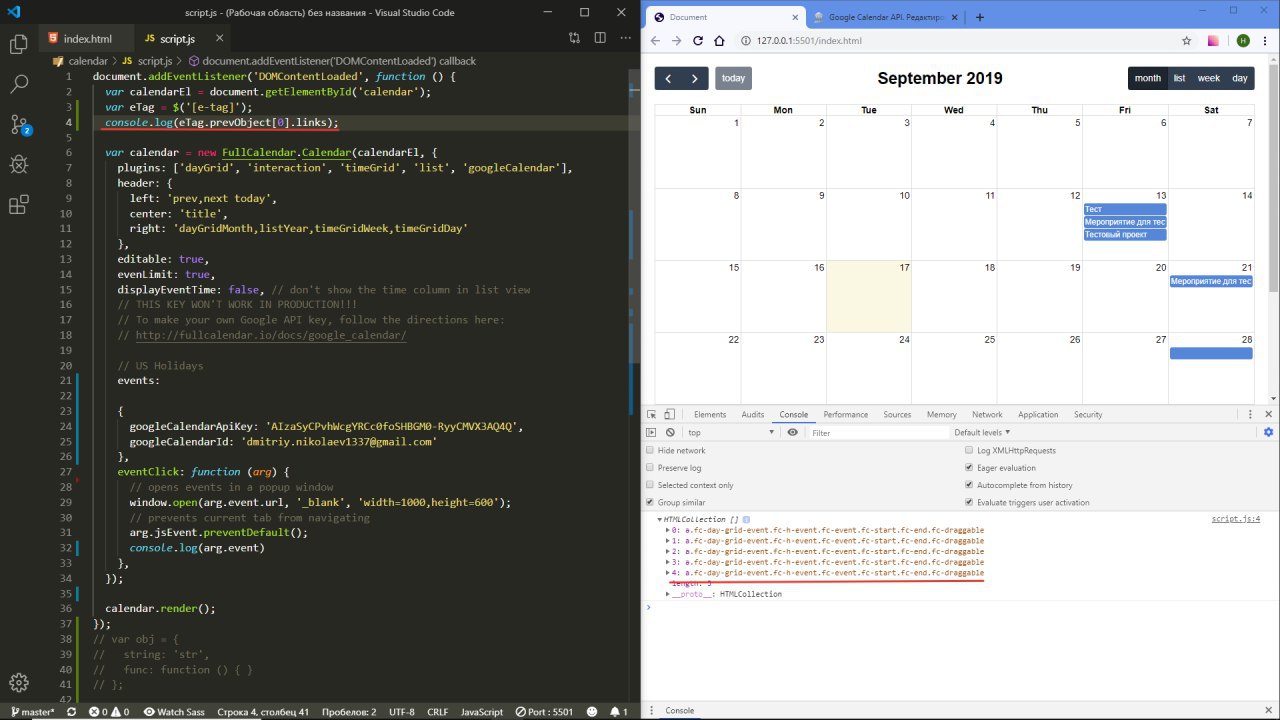This screenshot has width=1280, height=720.
Task: Open the Default levels dropdown
Action: coord(982,432)
